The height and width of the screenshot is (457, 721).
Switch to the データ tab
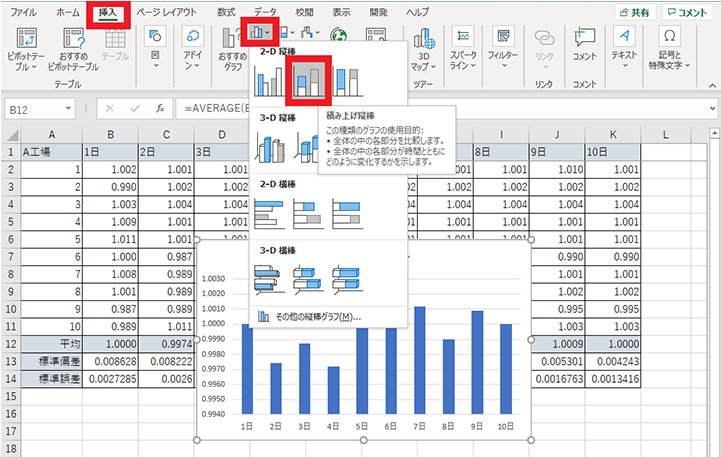[265, 12]
